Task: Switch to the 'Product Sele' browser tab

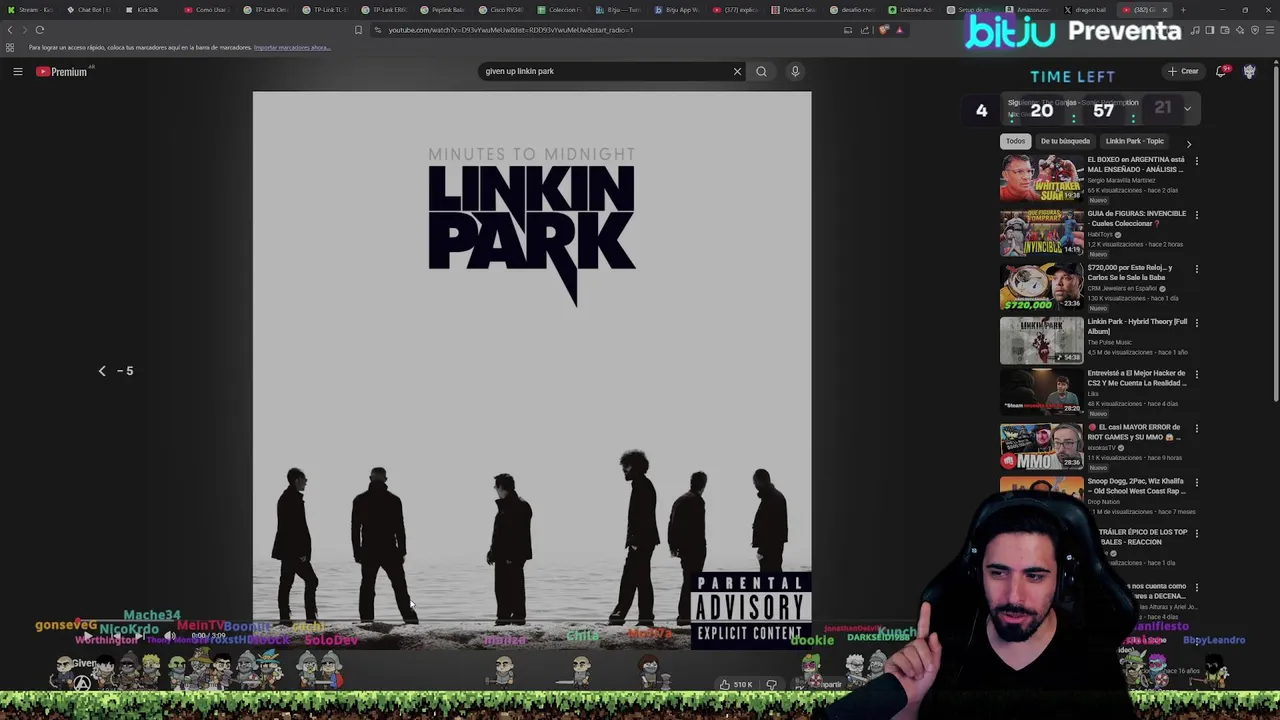Action: (x=795, y=10)
